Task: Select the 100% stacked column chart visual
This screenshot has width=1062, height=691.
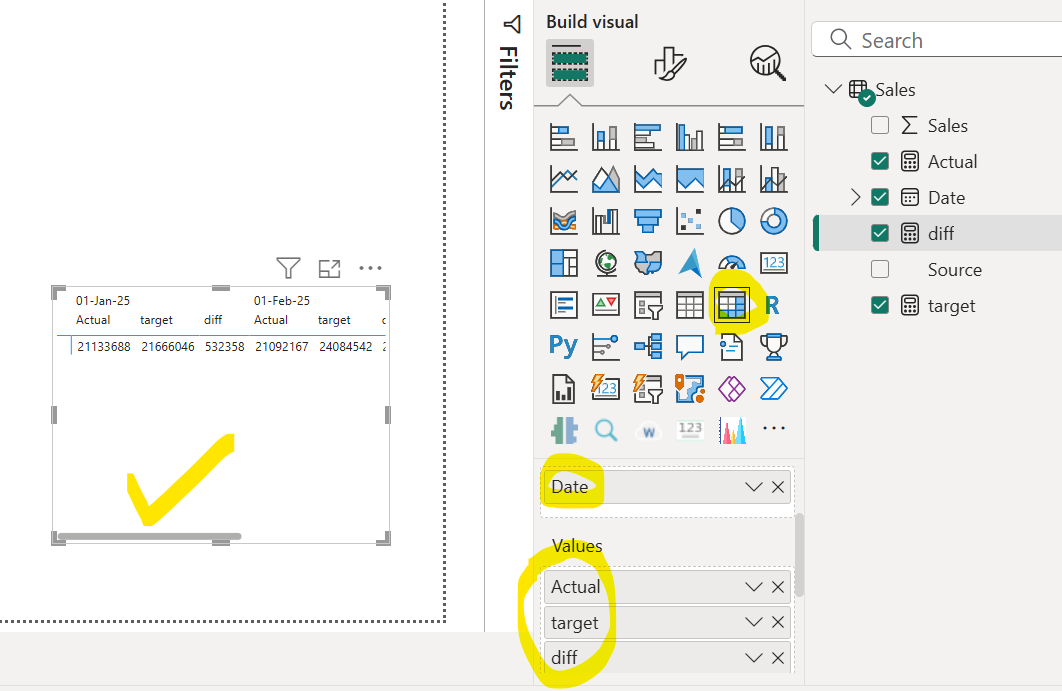Action: 773,138
